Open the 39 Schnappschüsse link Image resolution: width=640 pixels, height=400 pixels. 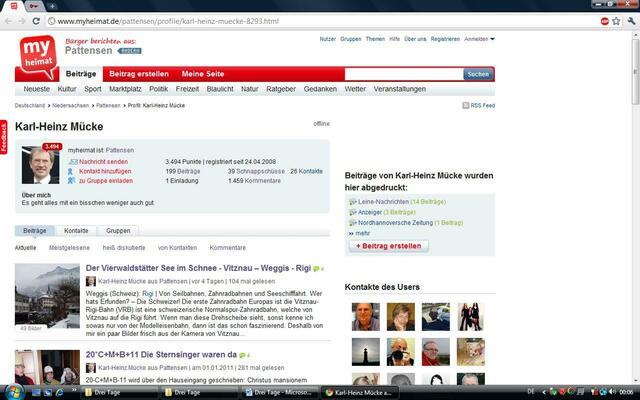tap(256, 171)
